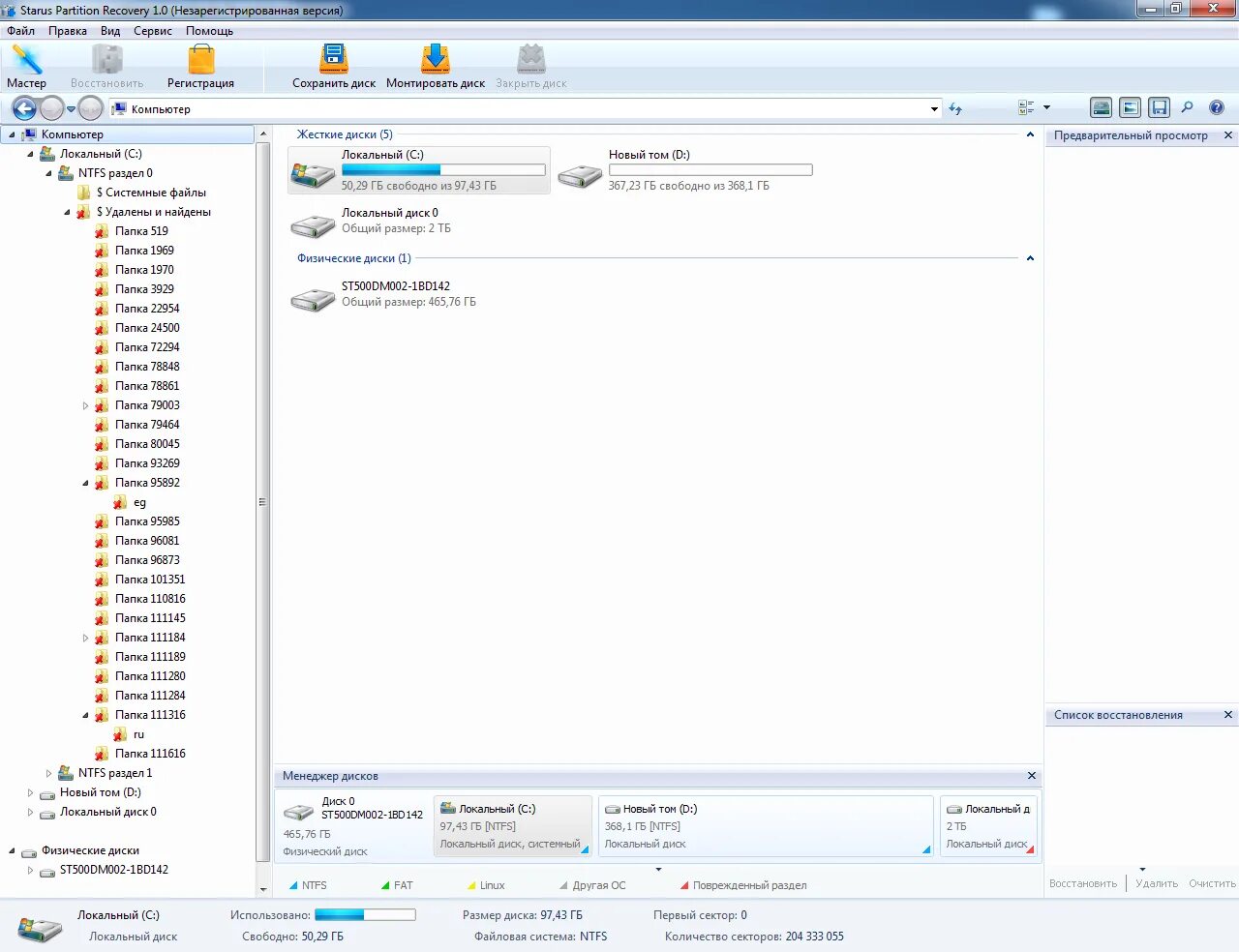This screenshot has height=952, width=1239.
Task: Open the Сервис menu
Action: pyautogui.click(x=153, y=31)
